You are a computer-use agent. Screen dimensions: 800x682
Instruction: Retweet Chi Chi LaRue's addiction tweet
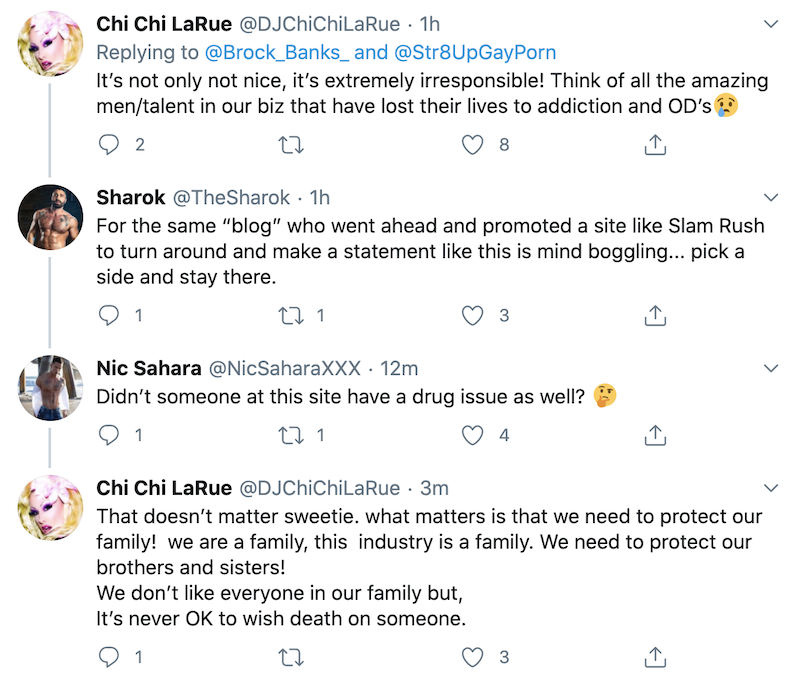[290, 145]
